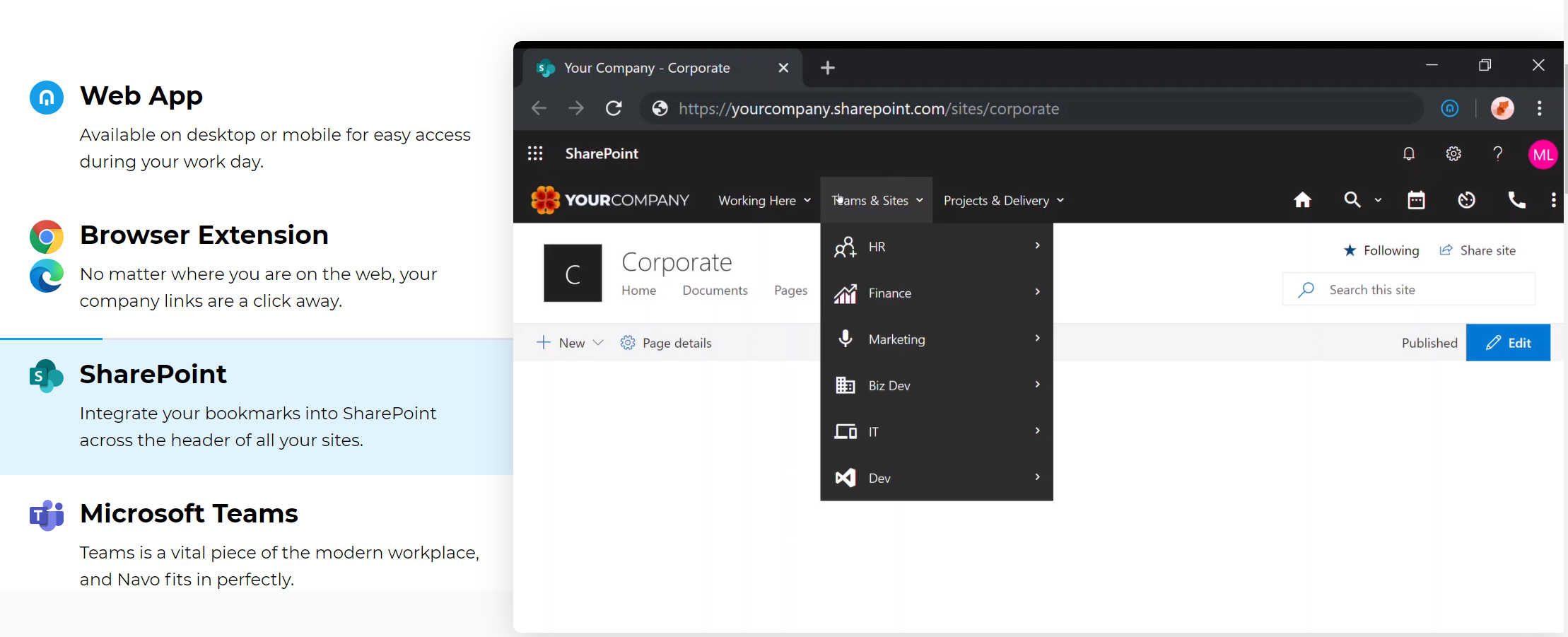This screenshot has height=637, width=1568.
Task: Click the phone icon in navigation bar
Action: 1516,200
